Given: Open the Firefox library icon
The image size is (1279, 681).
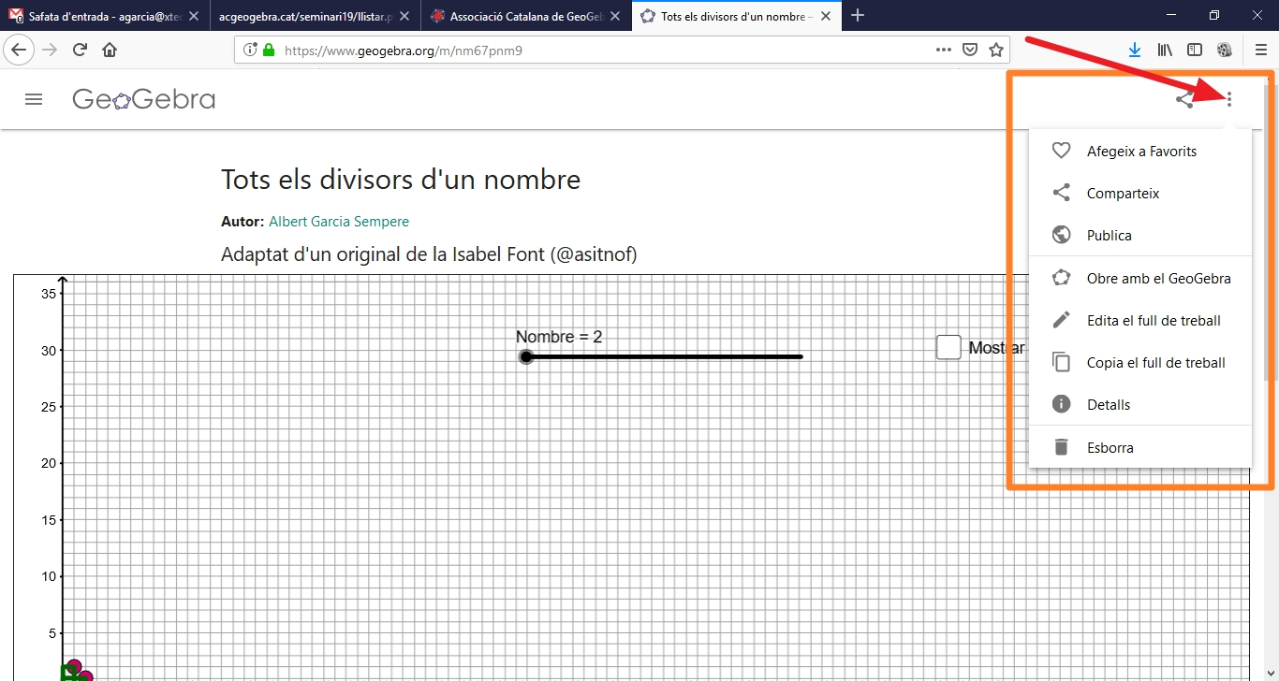Looking at the screenshot, I should [x=1165, y=49].
